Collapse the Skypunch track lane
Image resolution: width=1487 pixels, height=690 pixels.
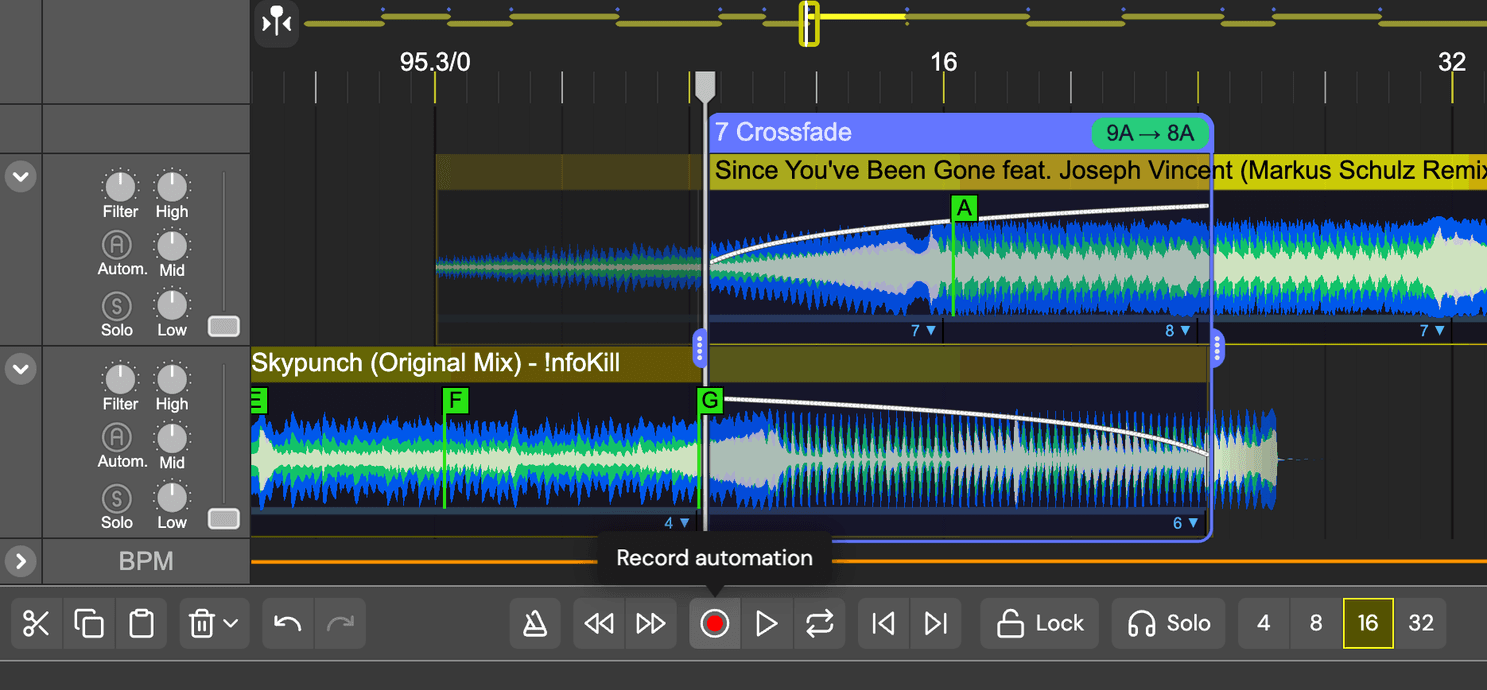[x=21, y=369]
